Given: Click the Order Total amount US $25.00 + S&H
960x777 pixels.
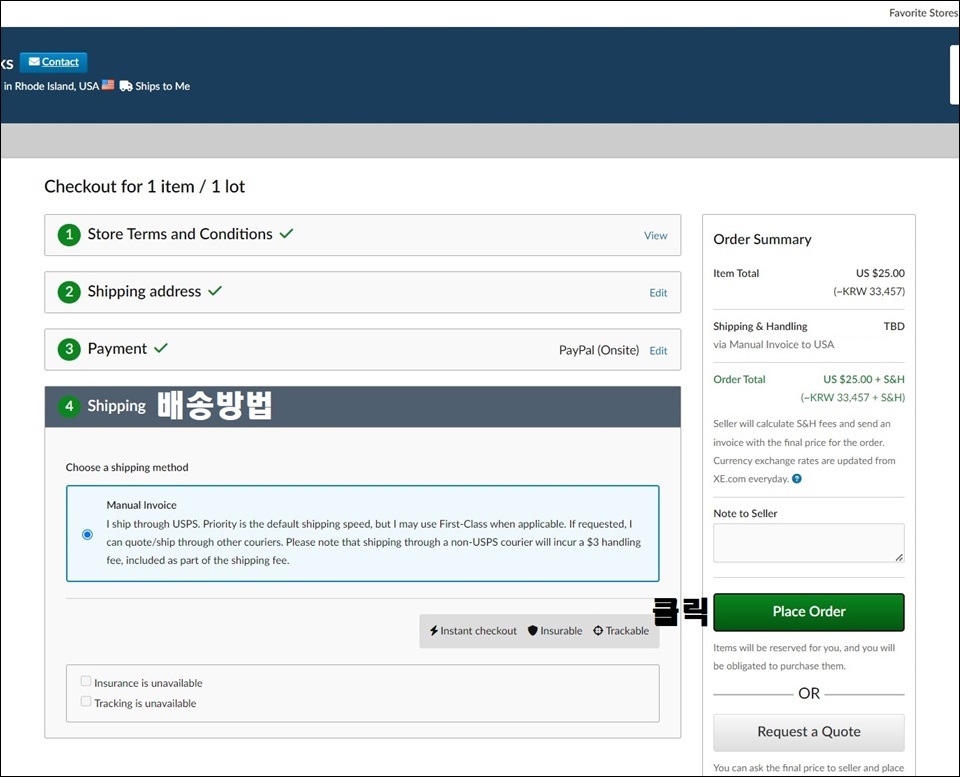Looking at the screenshot, I should pos(864,380).
